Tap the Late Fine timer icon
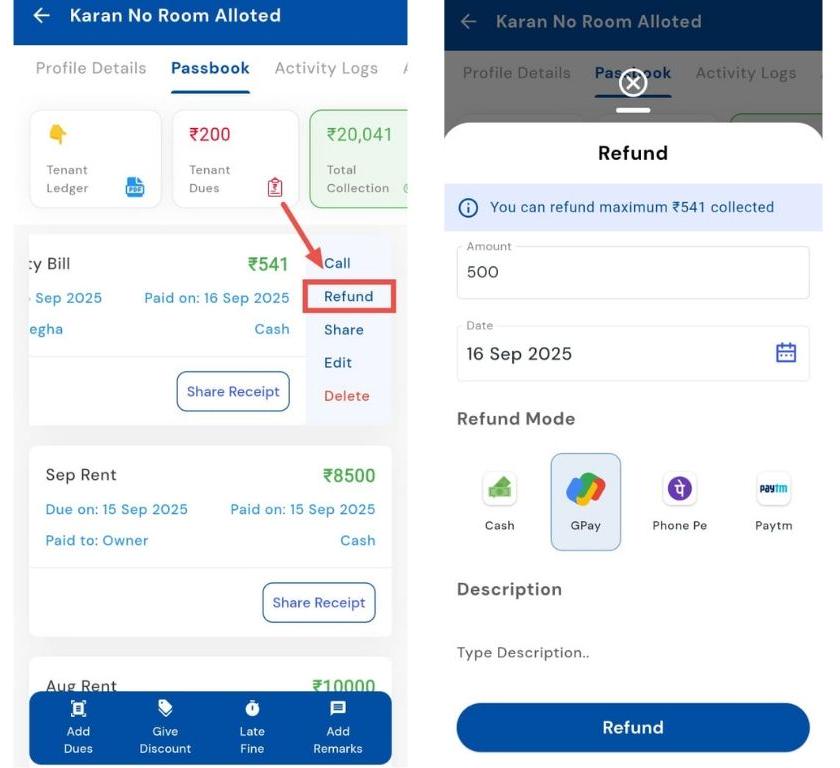 click(252, 709)
